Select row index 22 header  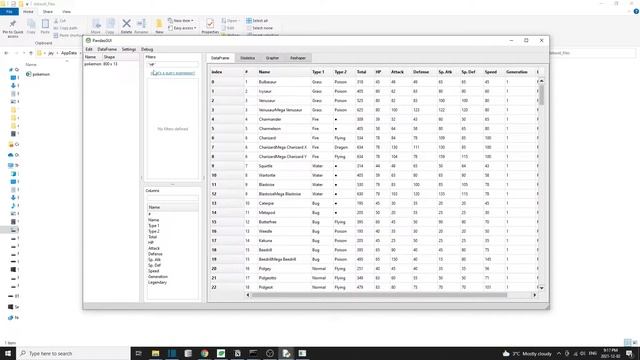click(x=227, y=287)
